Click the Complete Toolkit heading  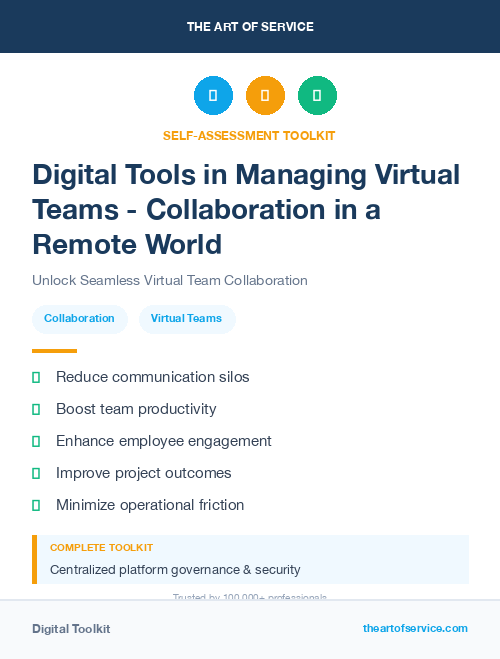(101, 548)
